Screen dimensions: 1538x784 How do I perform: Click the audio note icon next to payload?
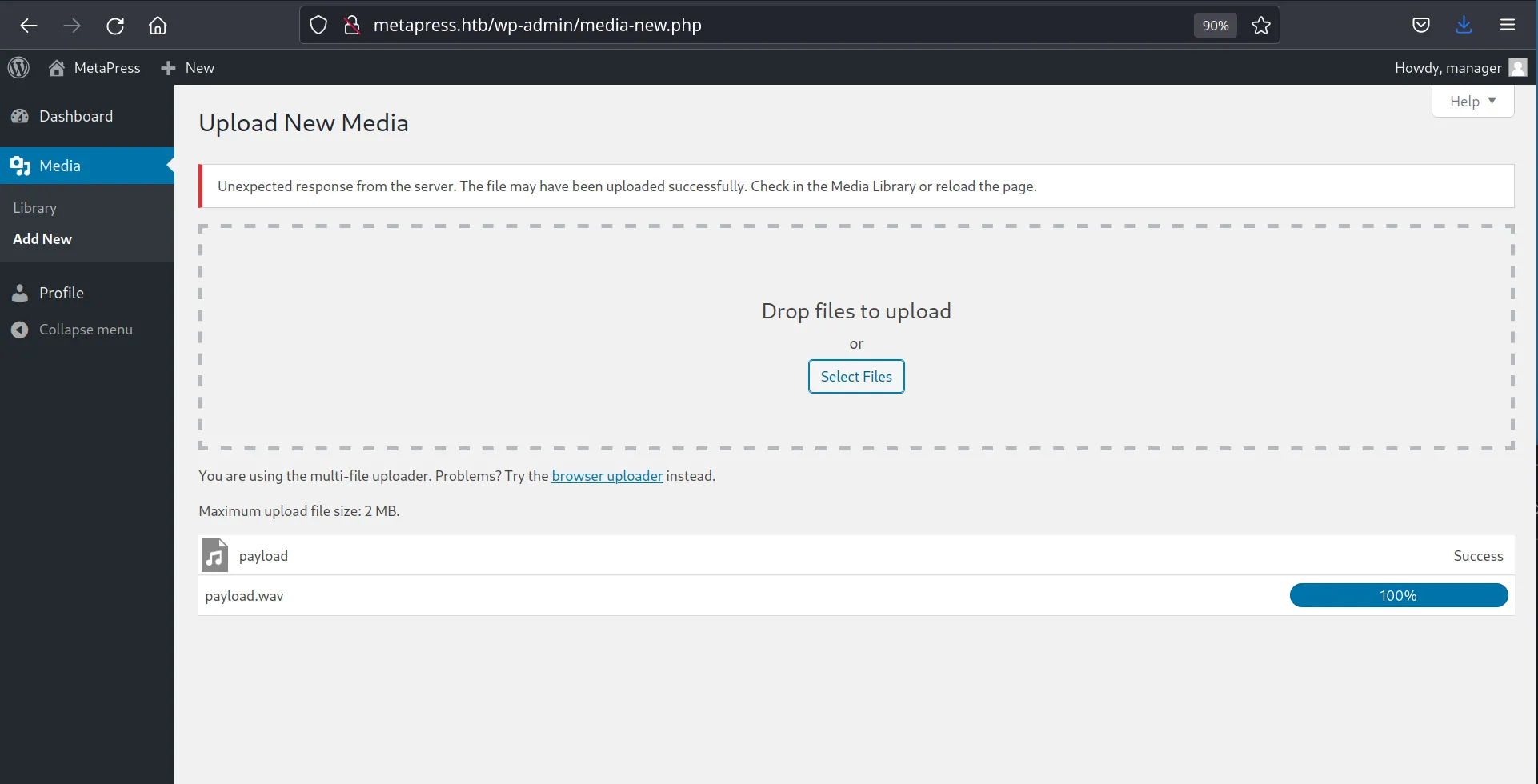214,554
